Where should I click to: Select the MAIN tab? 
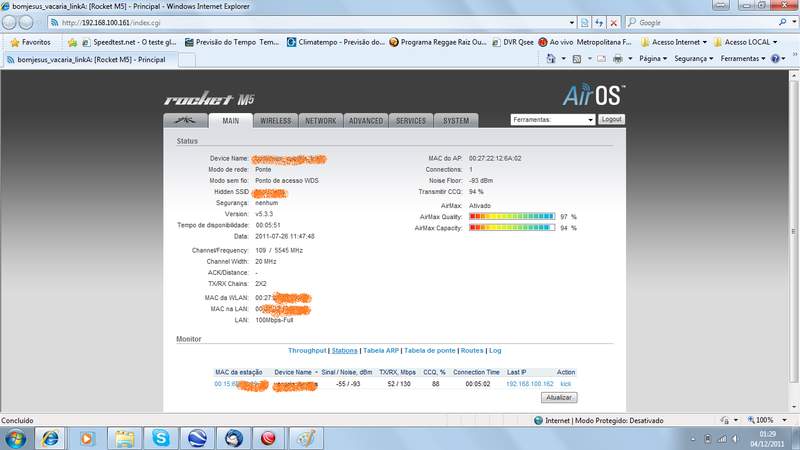[231, 120]
